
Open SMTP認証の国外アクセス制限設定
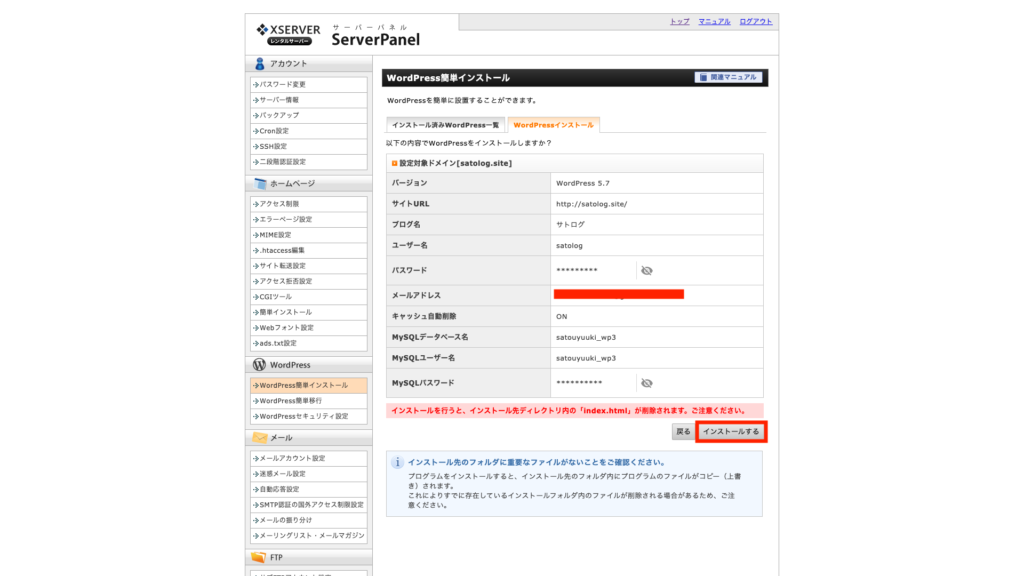308,505
